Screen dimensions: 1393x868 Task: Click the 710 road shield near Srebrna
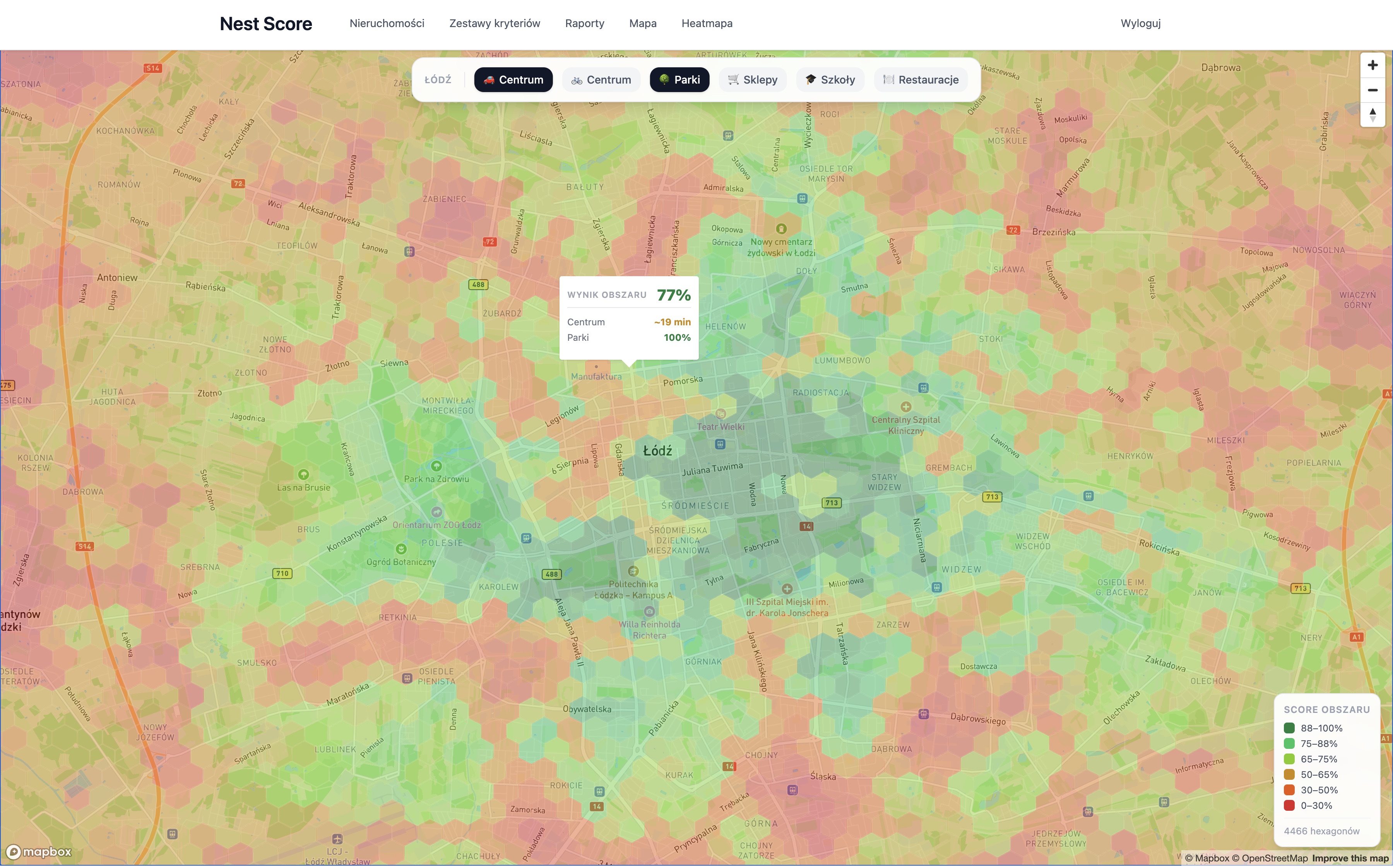282,573
